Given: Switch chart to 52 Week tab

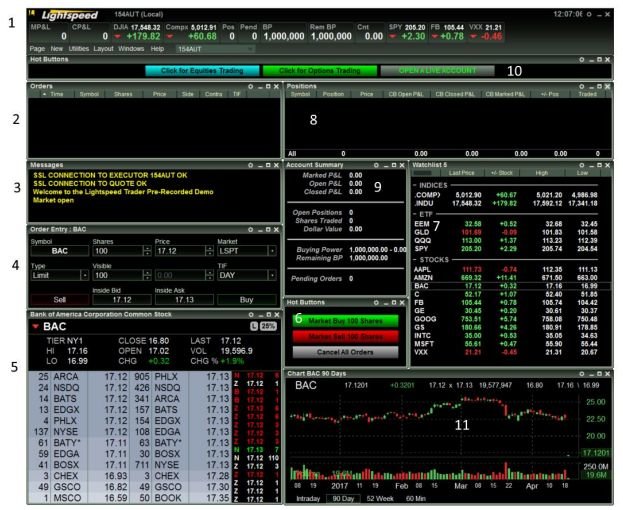Looking at the screenshot, I should 380,498.
